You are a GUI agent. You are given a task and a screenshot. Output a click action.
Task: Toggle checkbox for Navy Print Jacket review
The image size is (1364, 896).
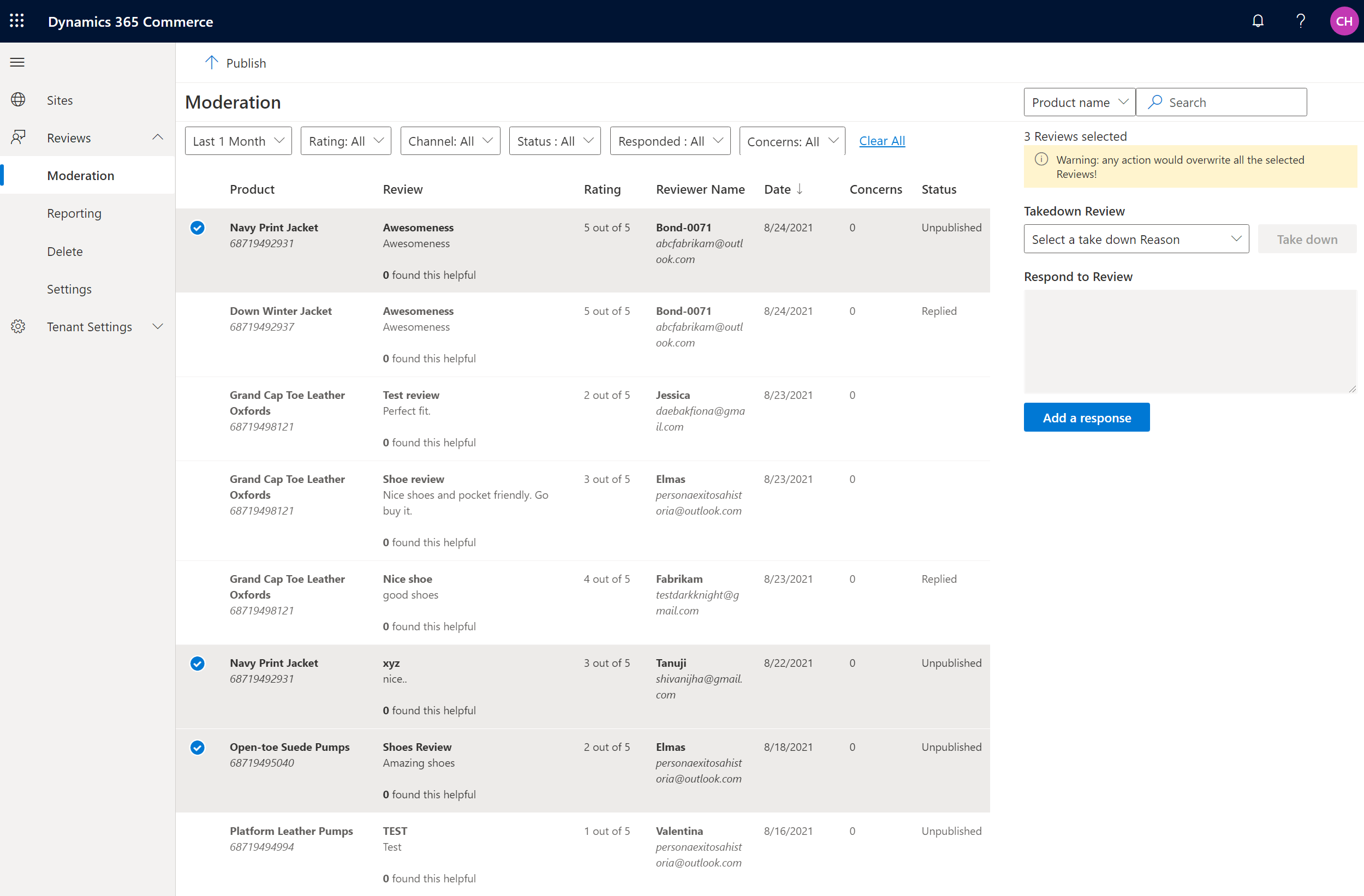click(198, 227)
